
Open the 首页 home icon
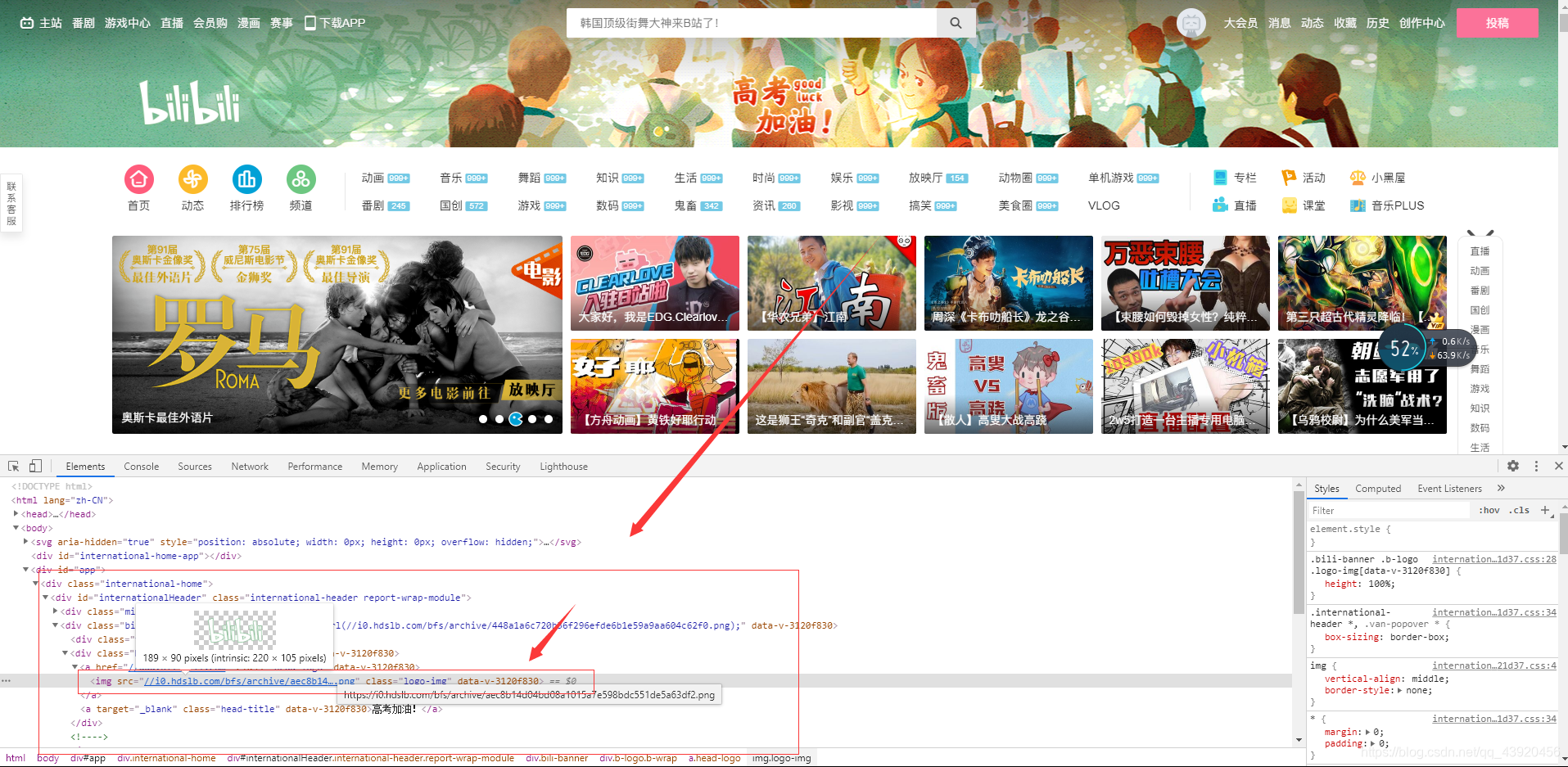pyautogui.click(x=139, y=179)
